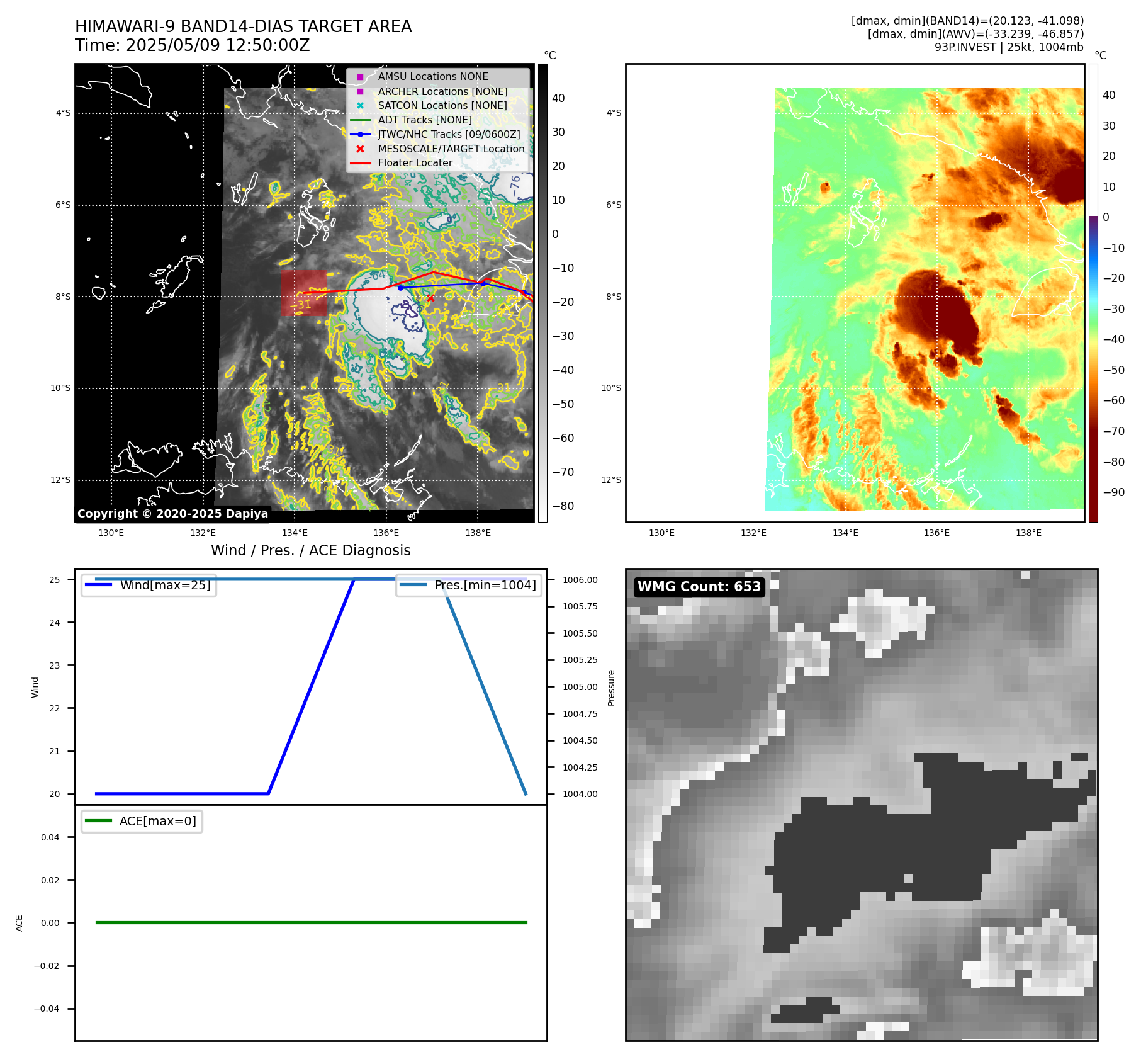
Task: Click '1005.00' on the Pressure axis
Action: click(x=580, y=687)
